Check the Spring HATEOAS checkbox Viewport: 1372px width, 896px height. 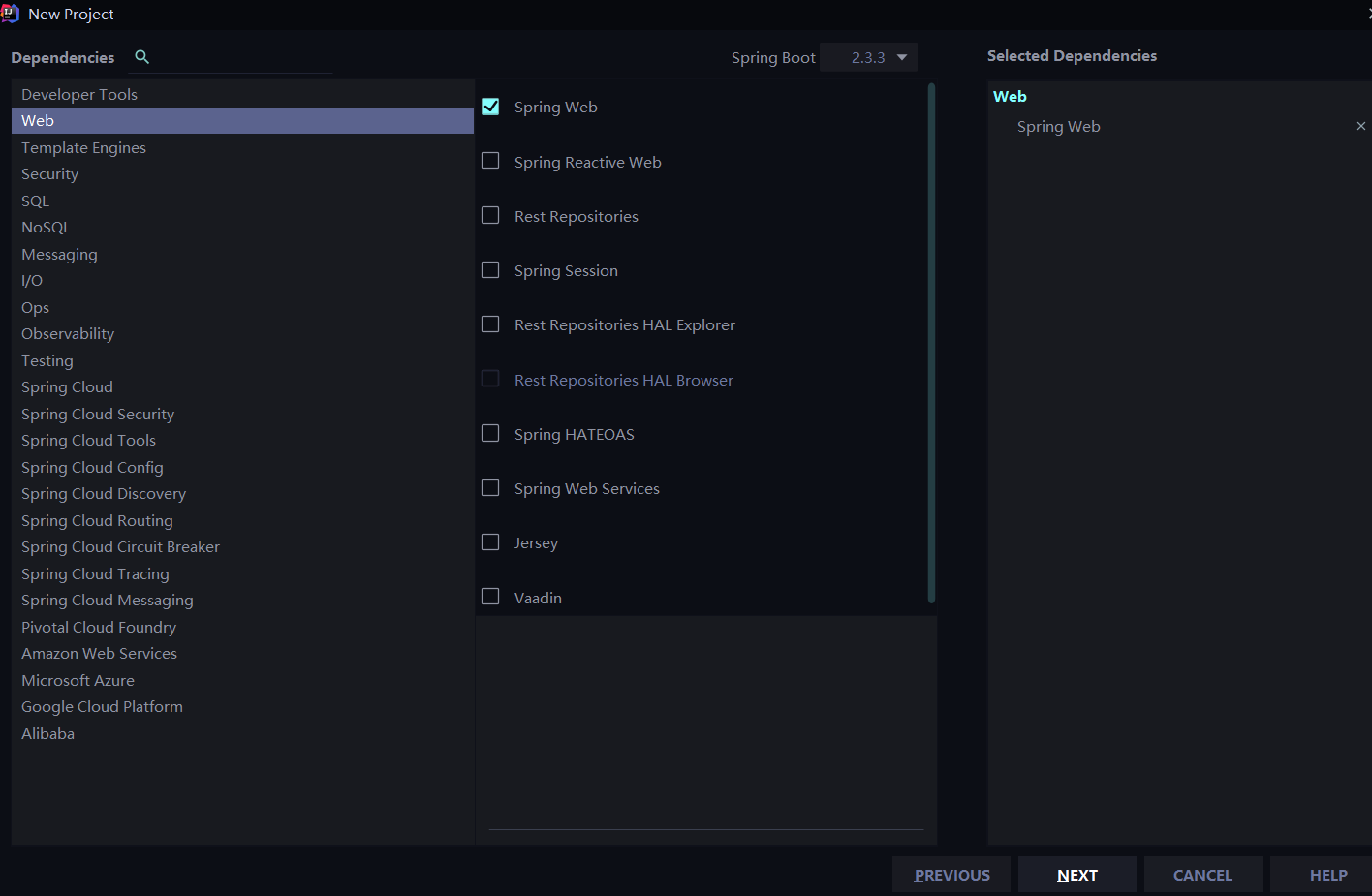coord(490,433)
